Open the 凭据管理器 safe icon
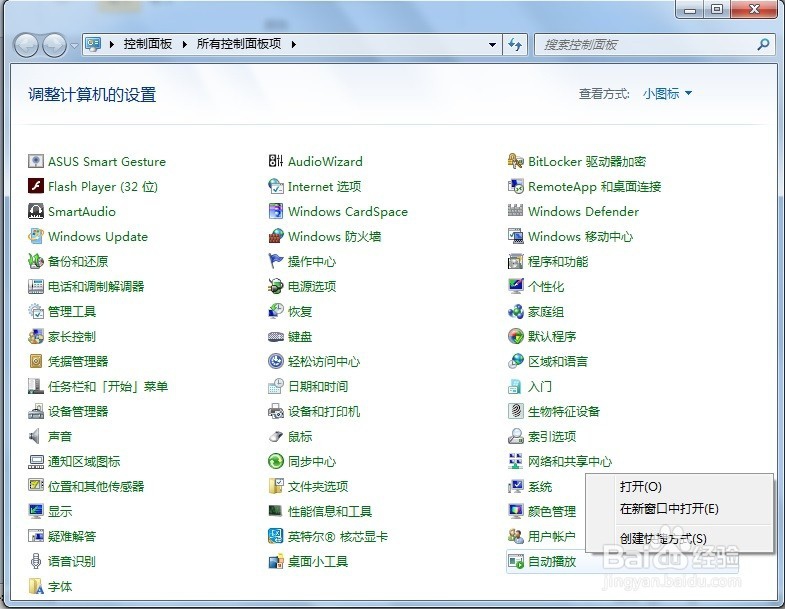The width and height of the screenshot is (785, 609). (x=36, y=362)
